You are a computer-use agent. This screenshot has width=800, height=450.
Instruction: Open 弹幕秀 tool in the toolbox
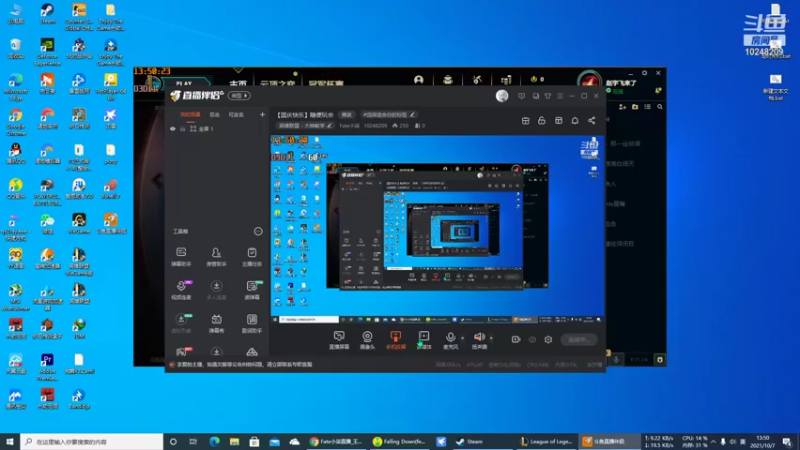(216, 323)
